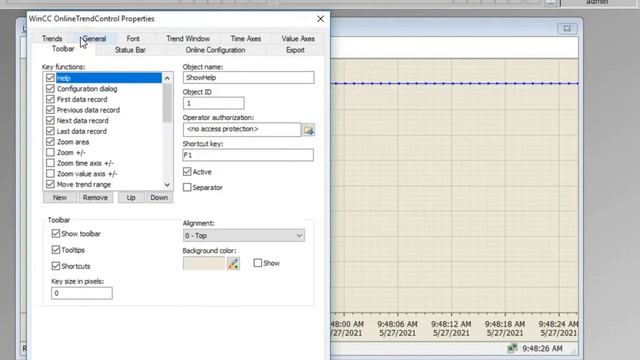Uncheck Configuration dialog key function
This screenshot has height=360, width=640.
(x=50, y=88)
